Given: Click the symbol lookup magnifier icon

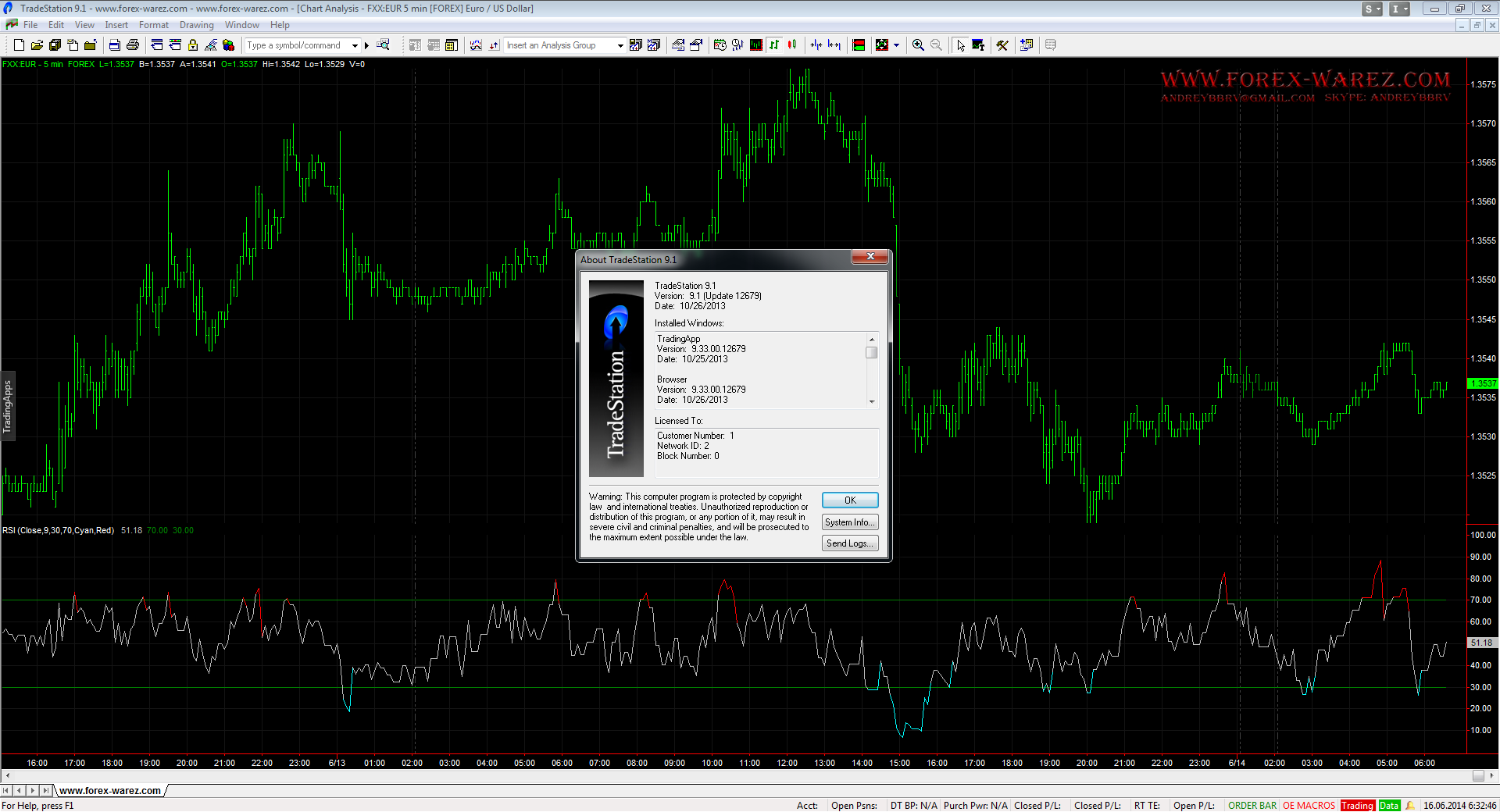Looking at the screenshot, I should pos(383,45).
